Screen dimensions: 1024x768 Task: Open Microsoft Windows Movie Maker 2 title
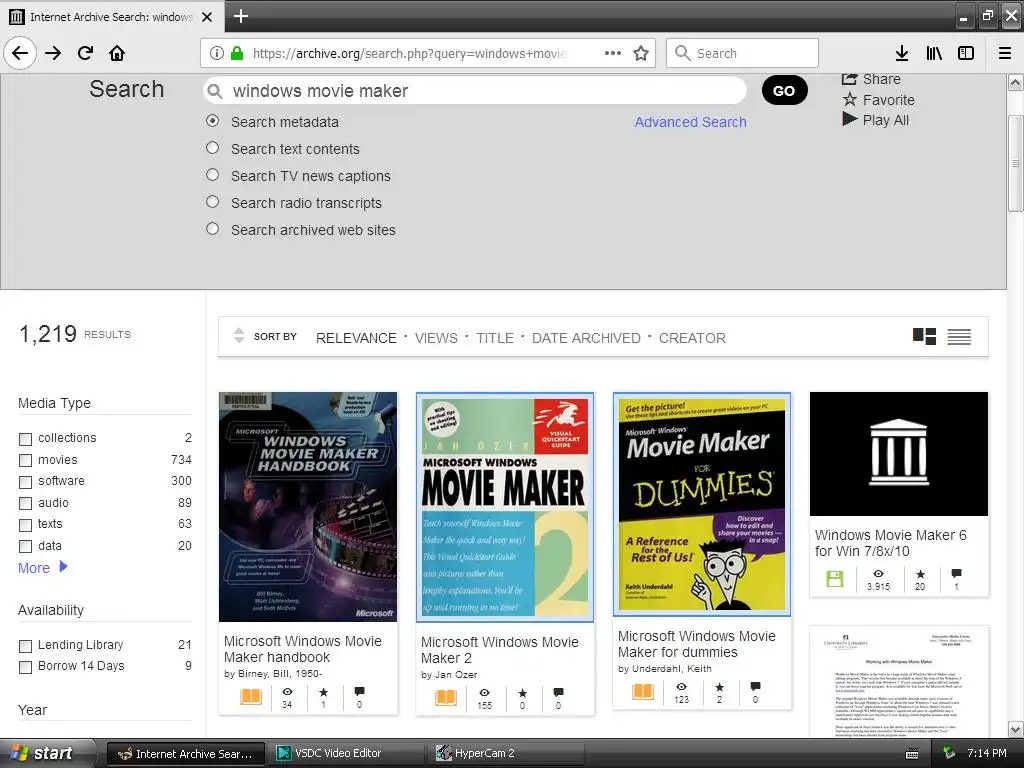click(x=500, y=650)
